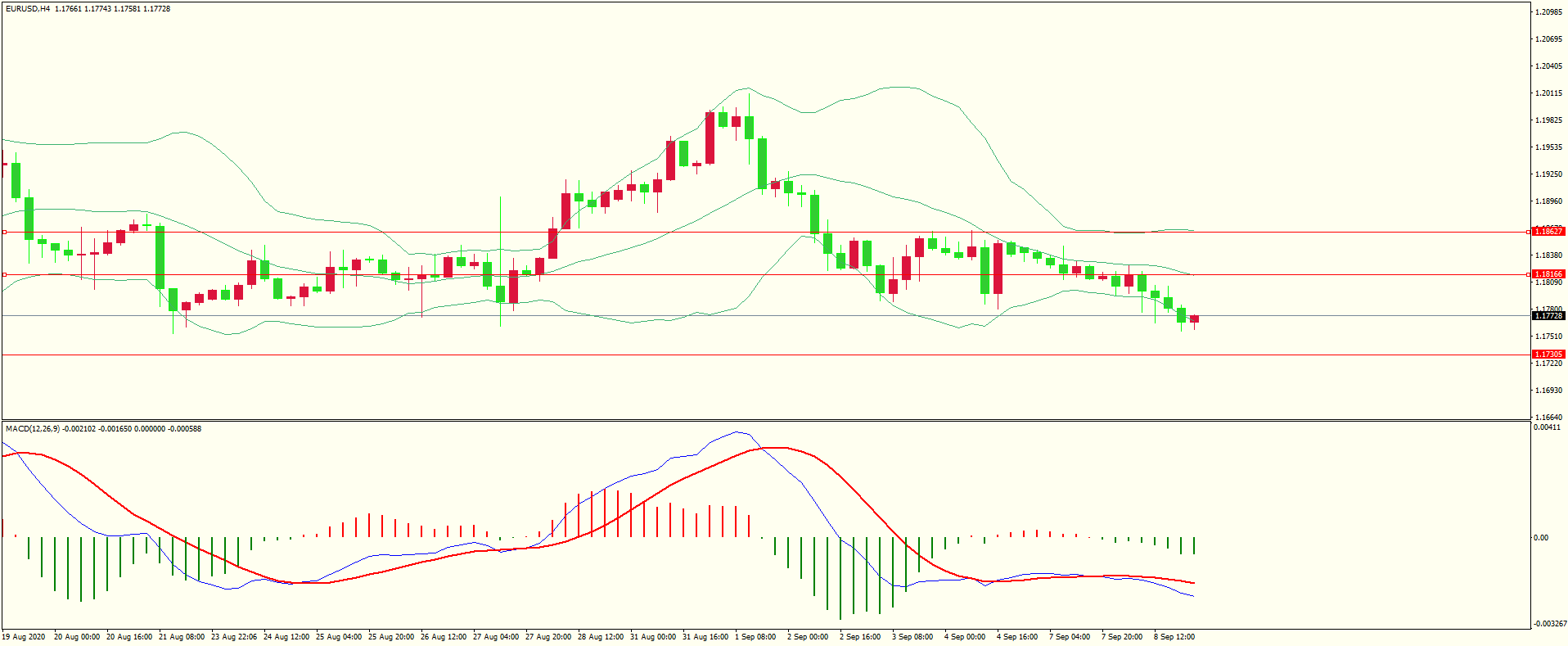Click the 20 Aug 16:00 time label
1568x646 pixels.
[x=129, y=637]
